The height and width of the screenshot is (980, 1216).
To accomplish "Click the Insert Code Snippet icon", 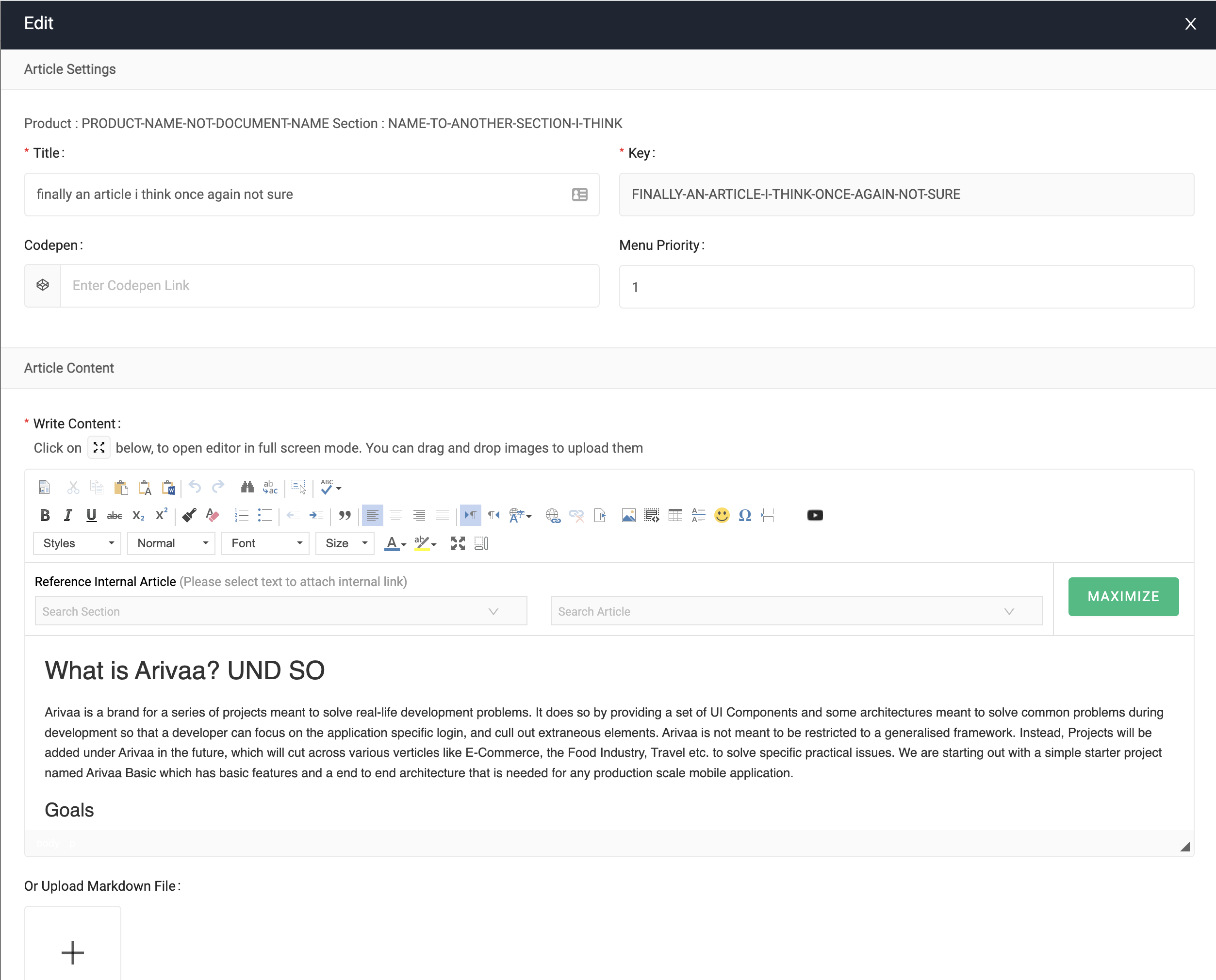I will [652, 515].
